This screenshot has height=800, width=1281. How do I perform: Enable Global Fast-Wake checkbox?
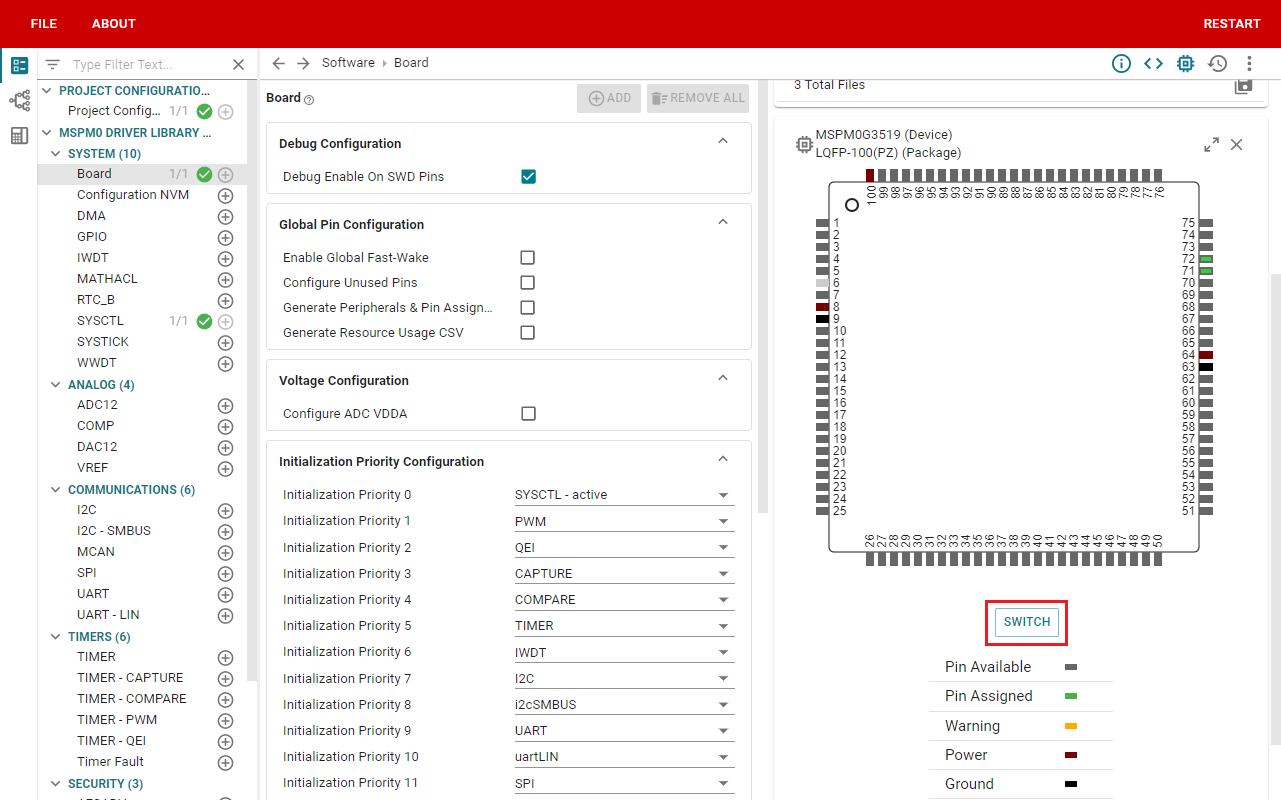[x=527, y=257]
